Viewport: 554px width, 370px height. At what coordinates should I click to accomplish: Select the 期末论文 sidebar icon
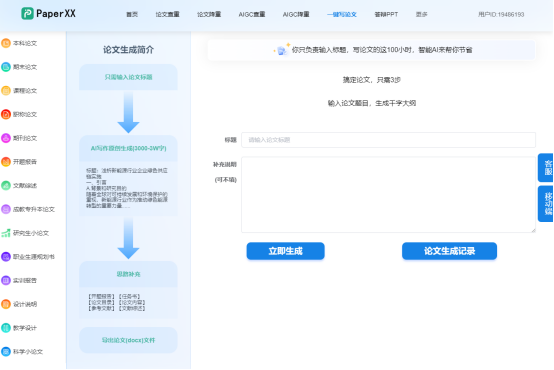6,67
